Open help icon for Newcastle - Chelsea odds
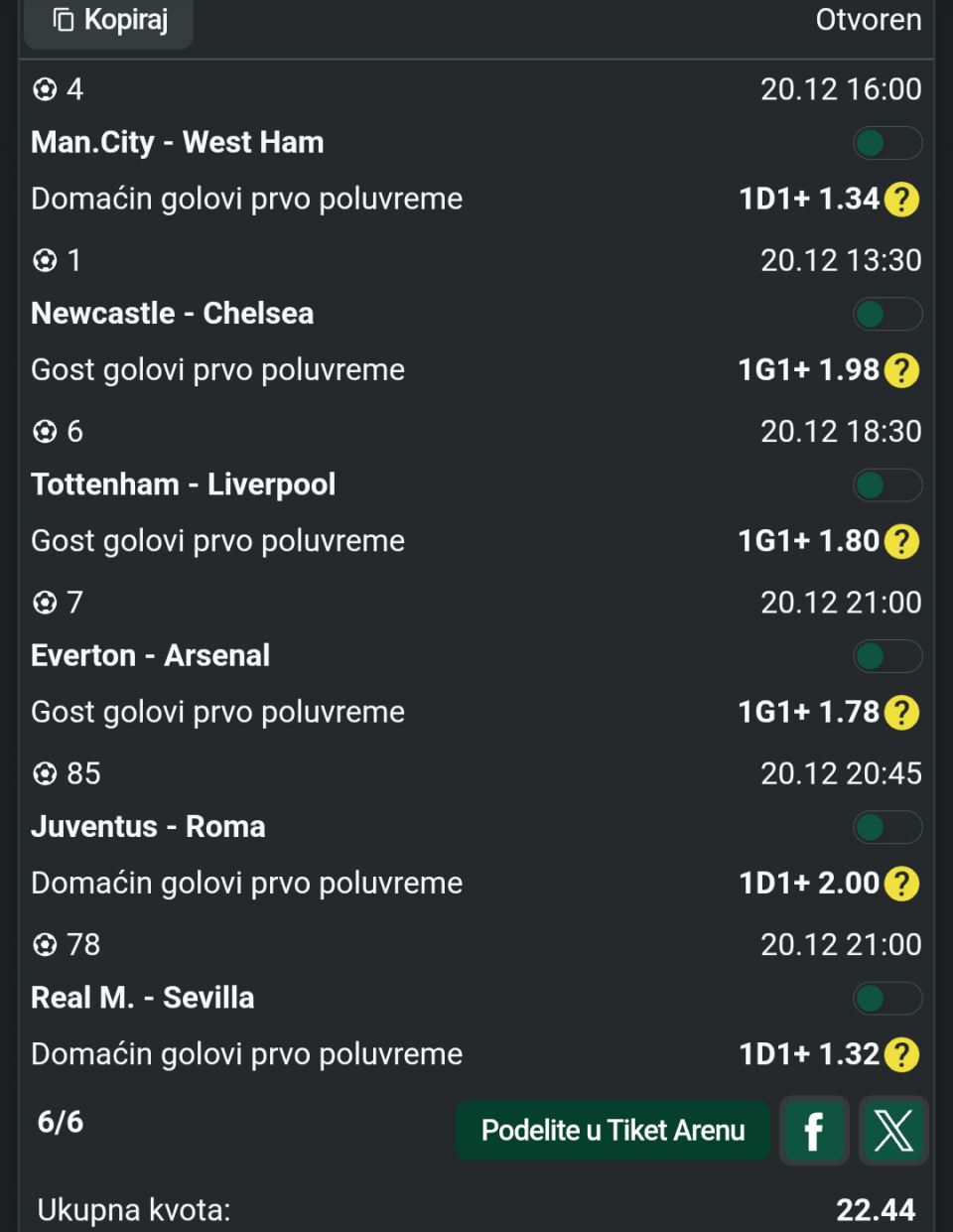Viewport: 953px width, 1232px height. (x=901, y=370)
